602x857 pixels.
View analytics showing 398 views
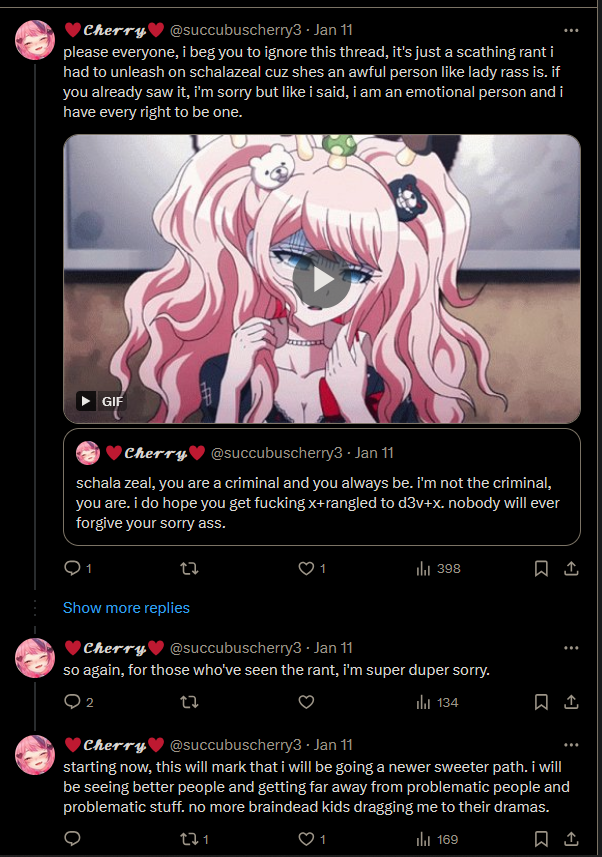(439, 568)
